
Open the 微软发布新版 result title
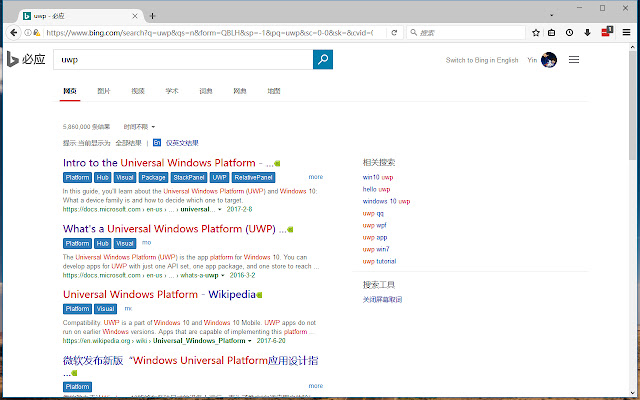coord(191,361)
